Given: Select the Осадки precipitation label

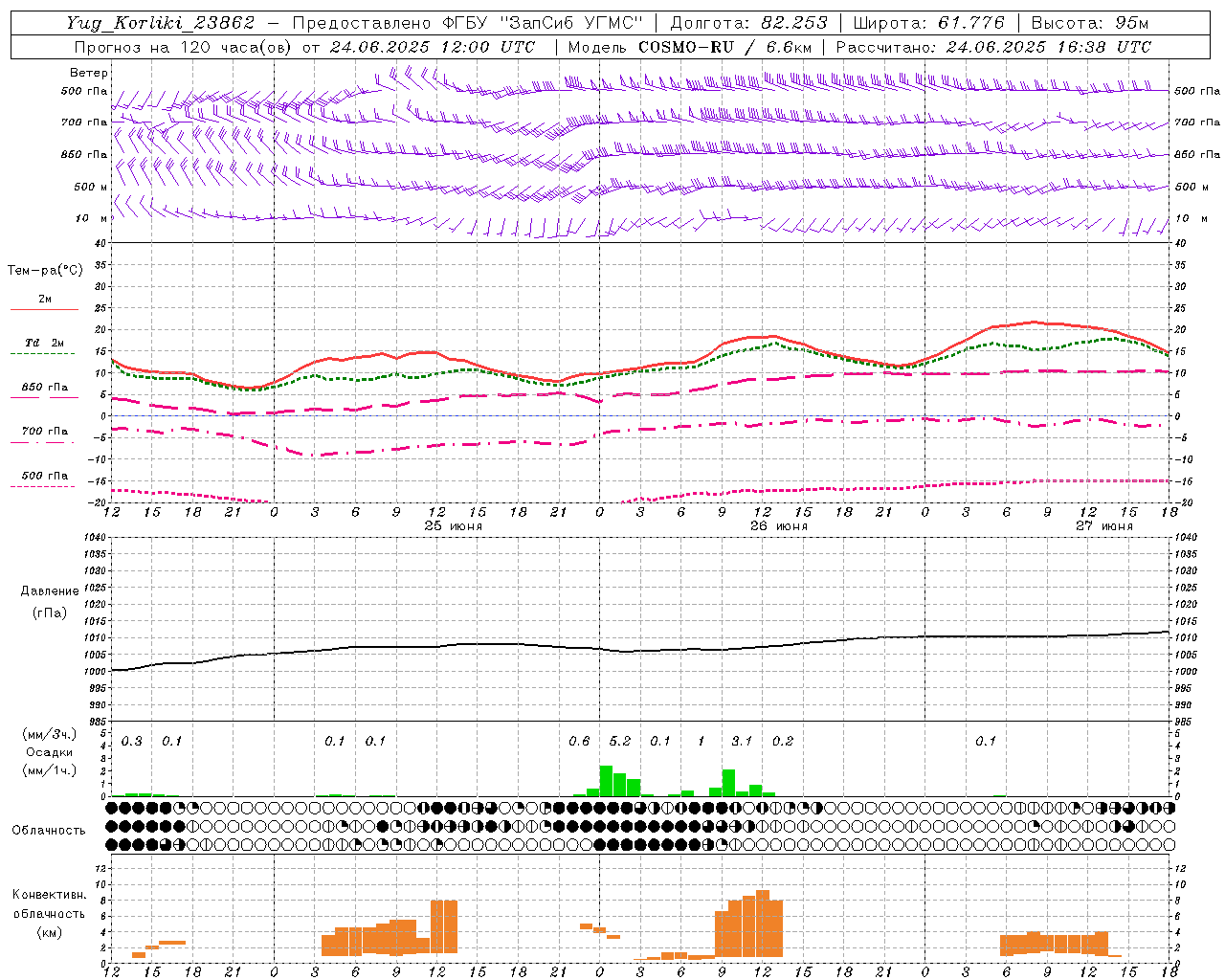Looking at the screenshot, I should point(50,752).
